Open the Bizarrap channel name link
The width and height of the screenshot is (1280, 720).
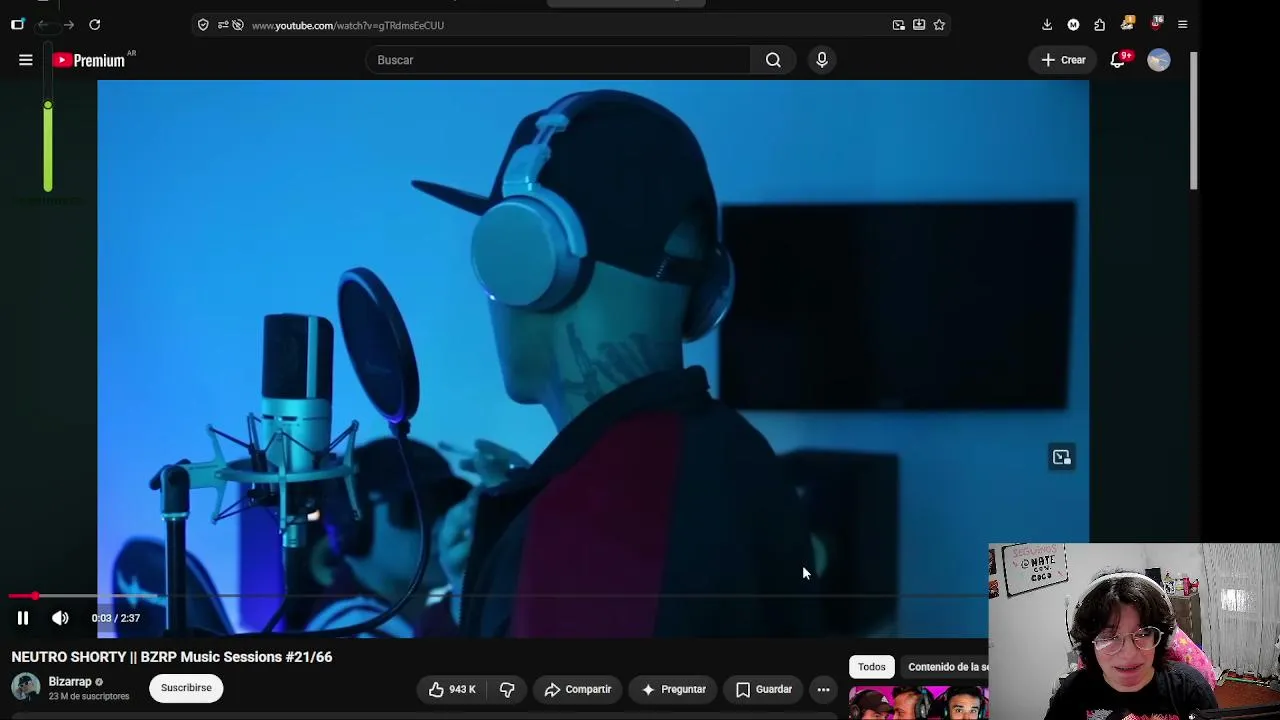point(70,681)
